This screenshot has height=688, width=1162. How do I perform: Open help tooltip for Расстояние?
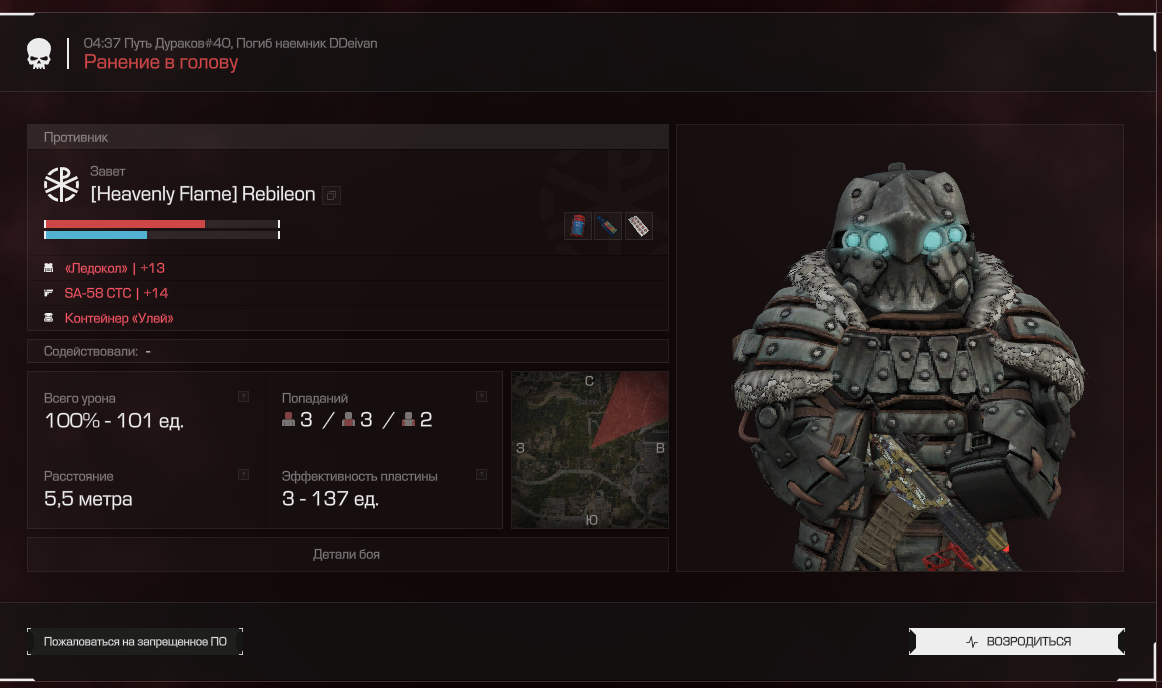[x=243, y=475]
